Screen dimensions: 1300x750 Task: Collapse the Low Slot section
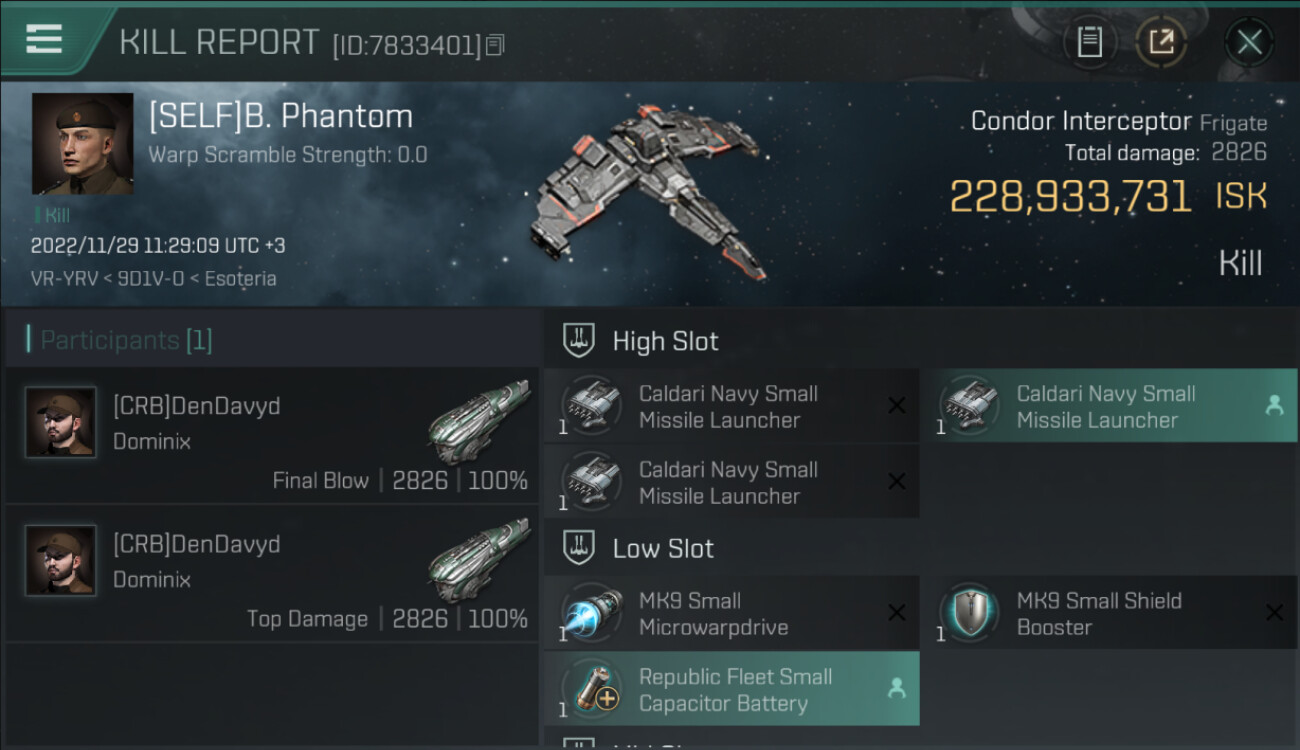pos(580,548)
